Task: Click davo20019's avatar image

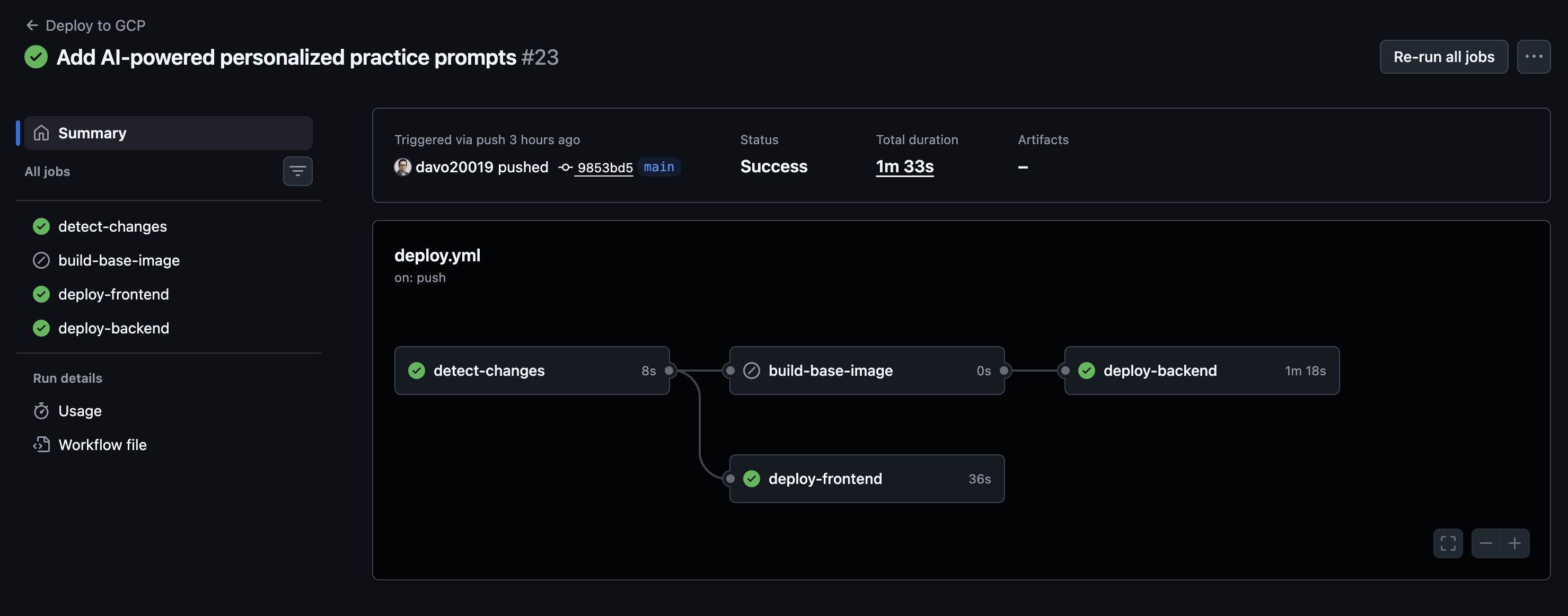Action: pos(402,167)
